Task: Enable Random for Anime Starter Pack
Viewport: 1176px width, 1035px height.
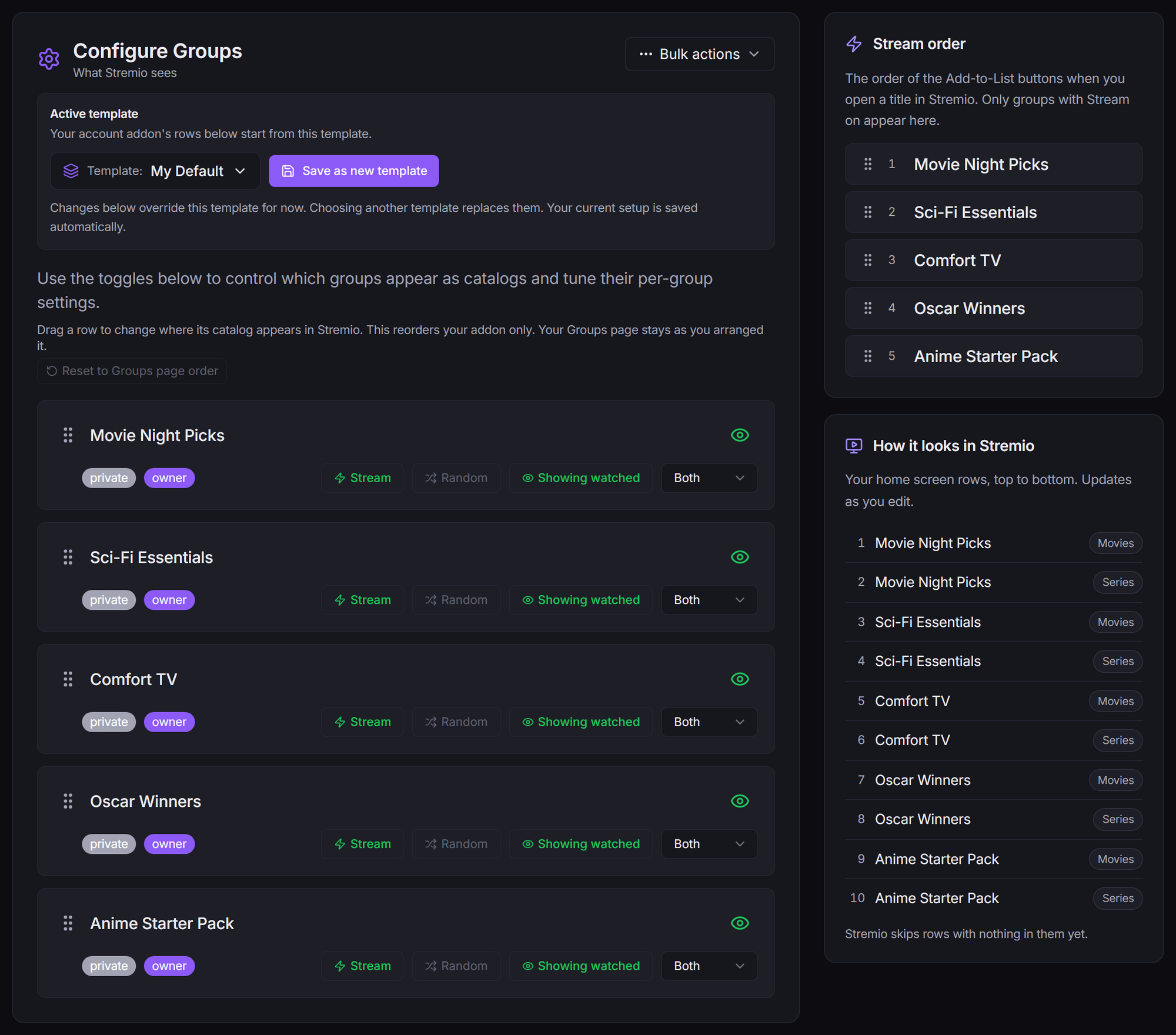Action: (456, 966)
